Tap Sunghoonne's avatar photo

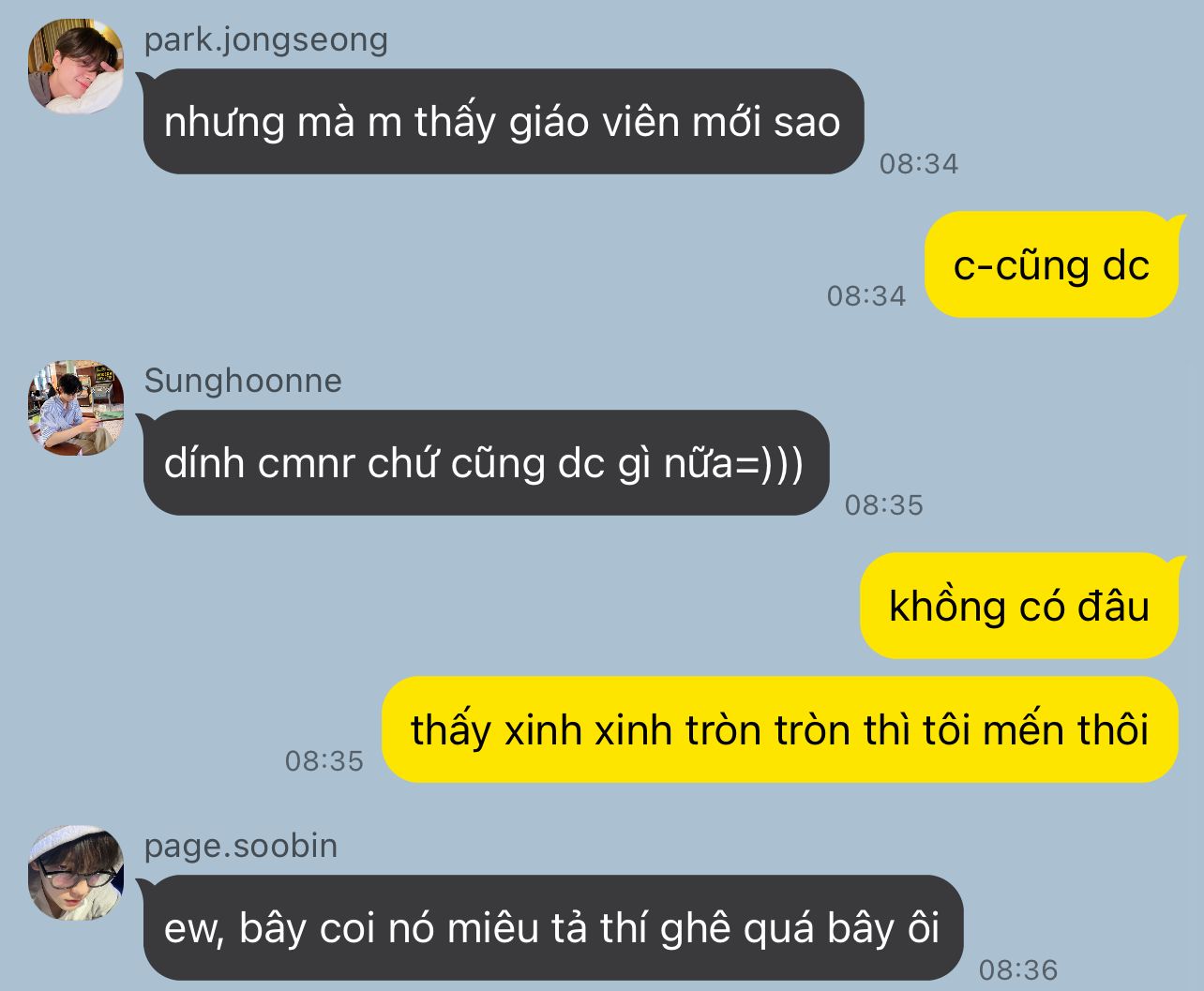coord(76,408)
